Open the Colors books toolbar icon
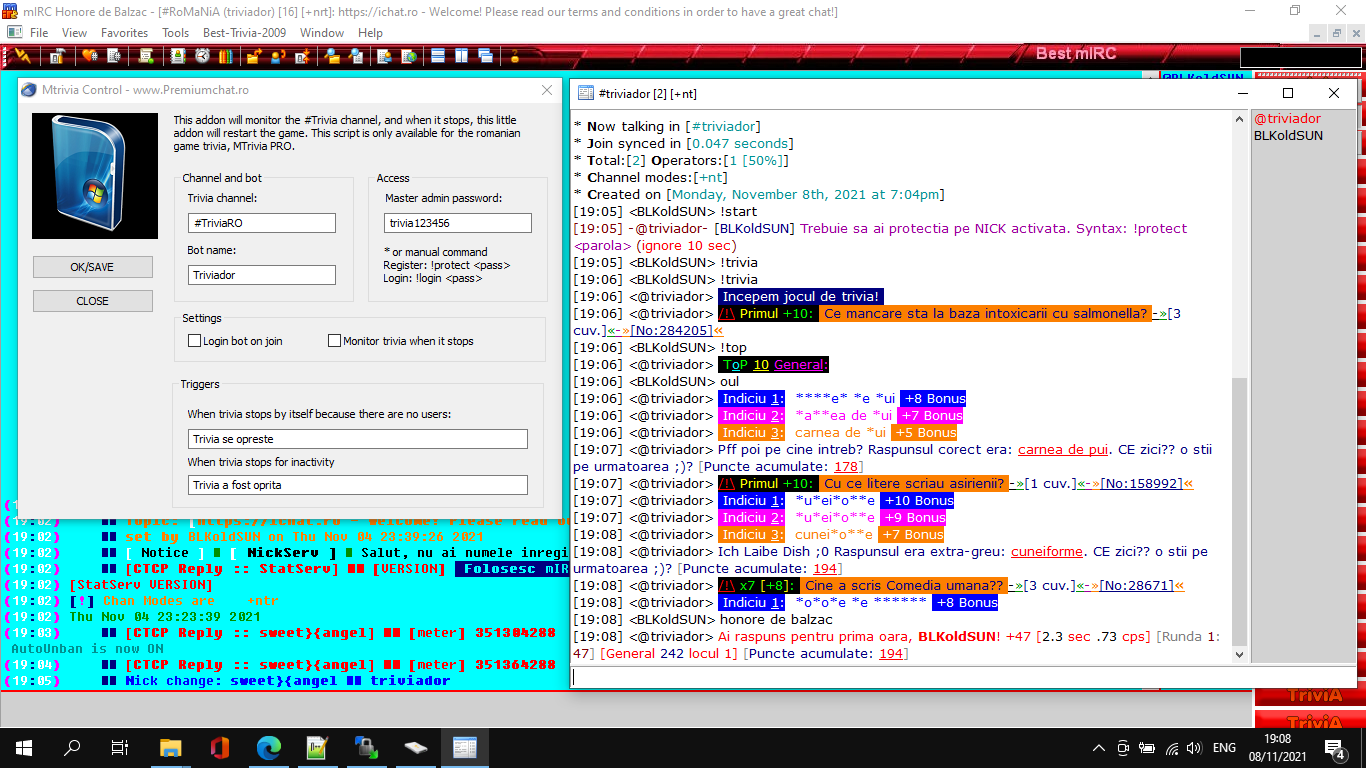The width and height of the screenshot is (1366, 768). click(x=226, y=55)
